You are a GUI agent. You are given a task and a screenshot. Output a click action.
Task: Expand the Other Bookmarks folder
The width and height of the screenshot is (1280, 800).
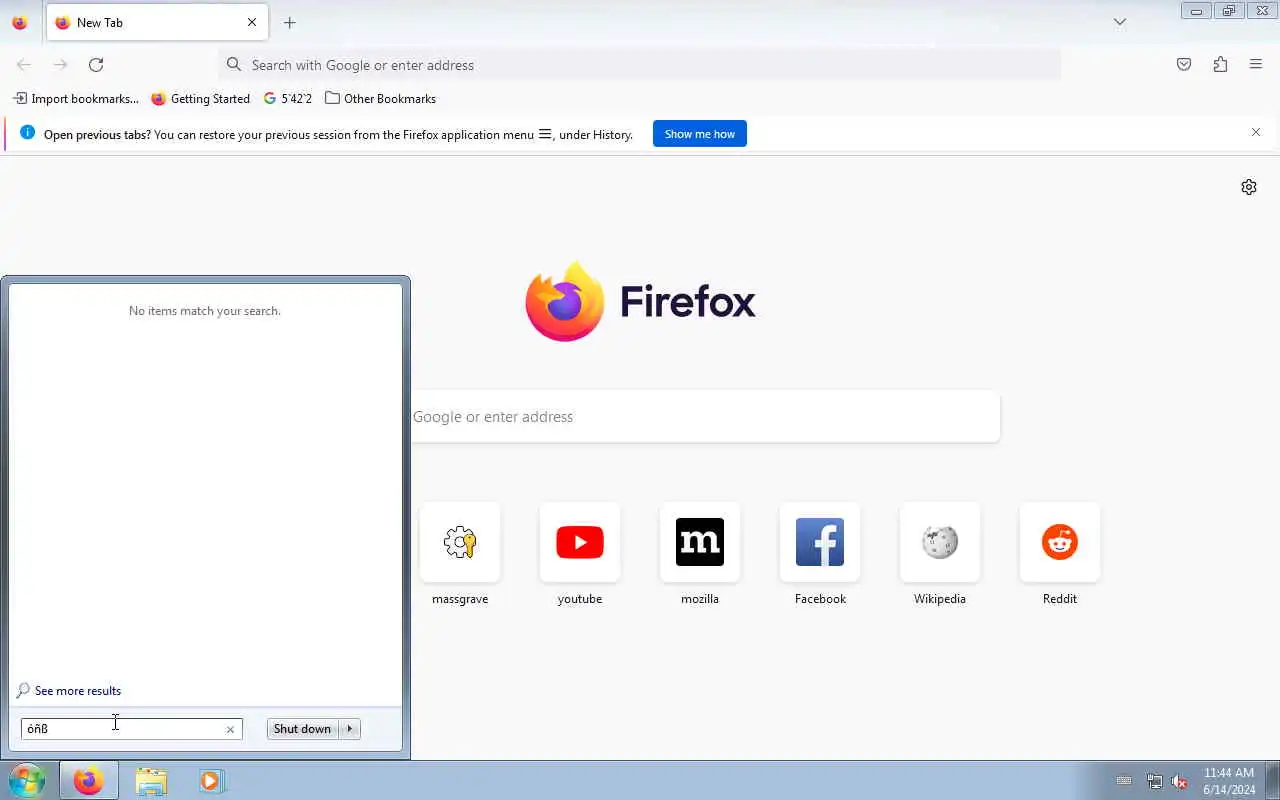tap(380, 99)
